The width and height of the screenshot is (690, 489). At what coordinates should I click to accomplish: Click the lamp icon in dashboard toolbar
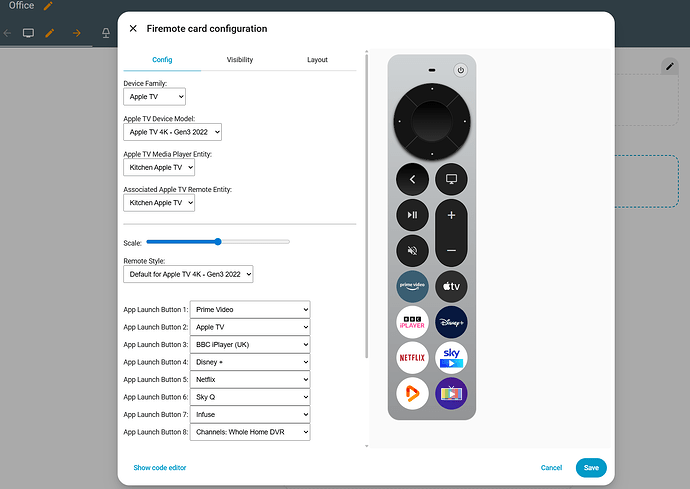[106, 33]
